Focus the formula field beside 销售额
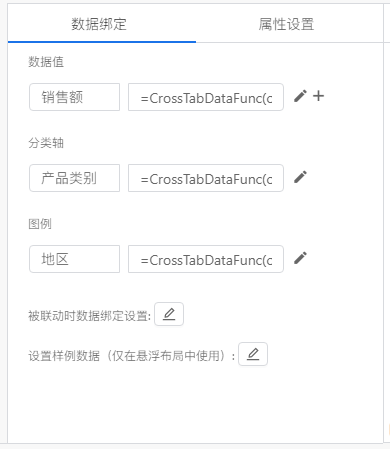Image resolution: width=390 pixels, height=449 pixels. [x=206, y=97]
